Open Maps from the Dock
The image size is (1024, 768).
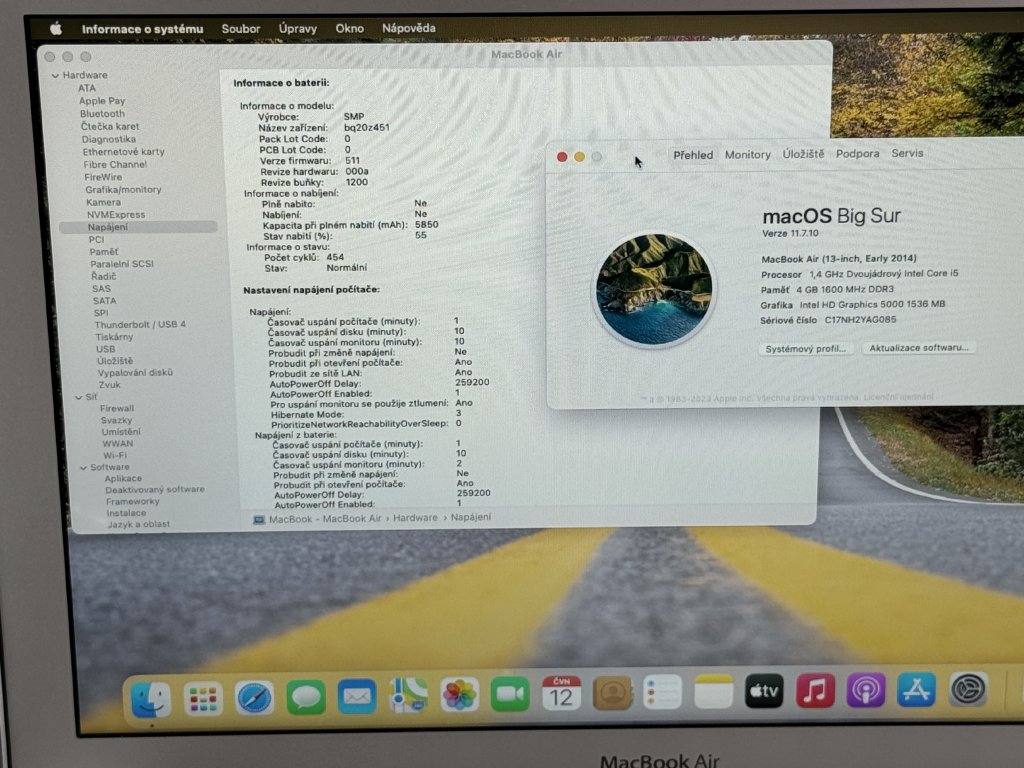(408, 695)
